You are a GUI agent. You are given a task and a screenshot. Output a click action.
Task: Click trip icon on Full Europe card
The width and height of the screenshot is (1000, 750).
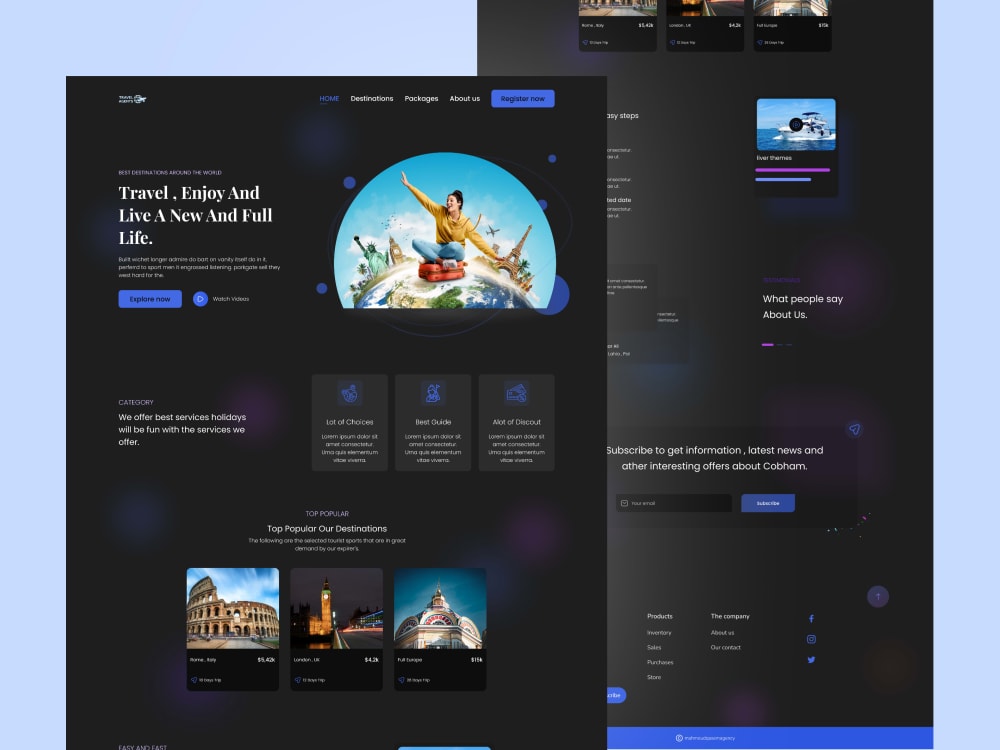coord(401,680)
